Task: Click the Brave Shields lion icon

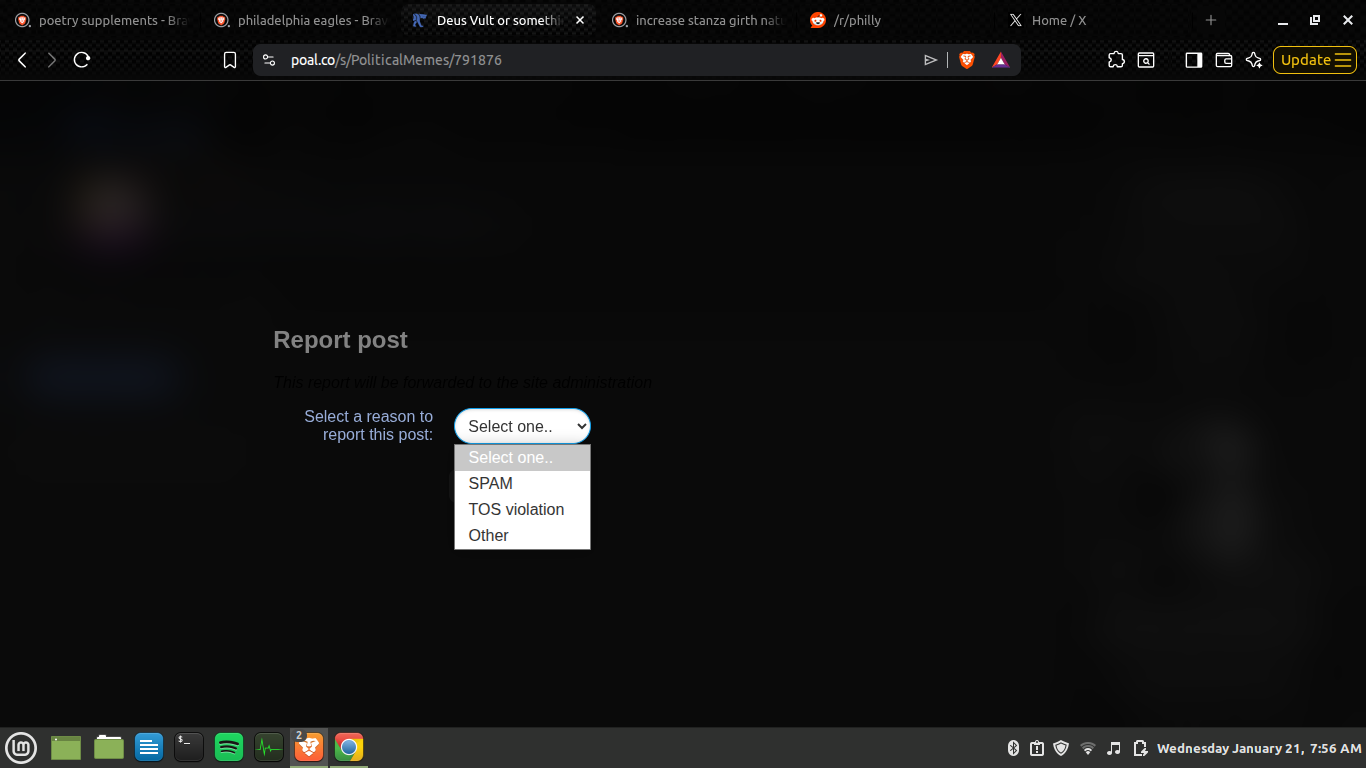Action: [967, 60]
